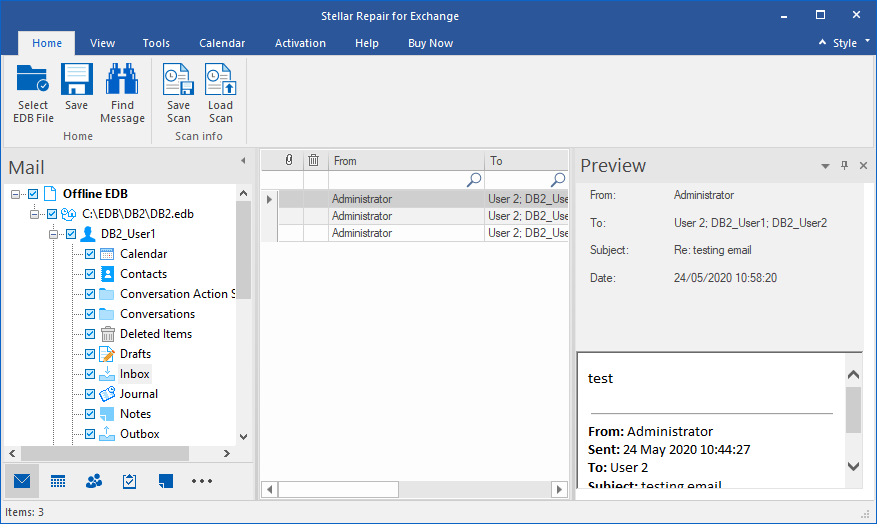Open the Tools ribbon tab
Screen dimensions: 877x524
(156, 43)
